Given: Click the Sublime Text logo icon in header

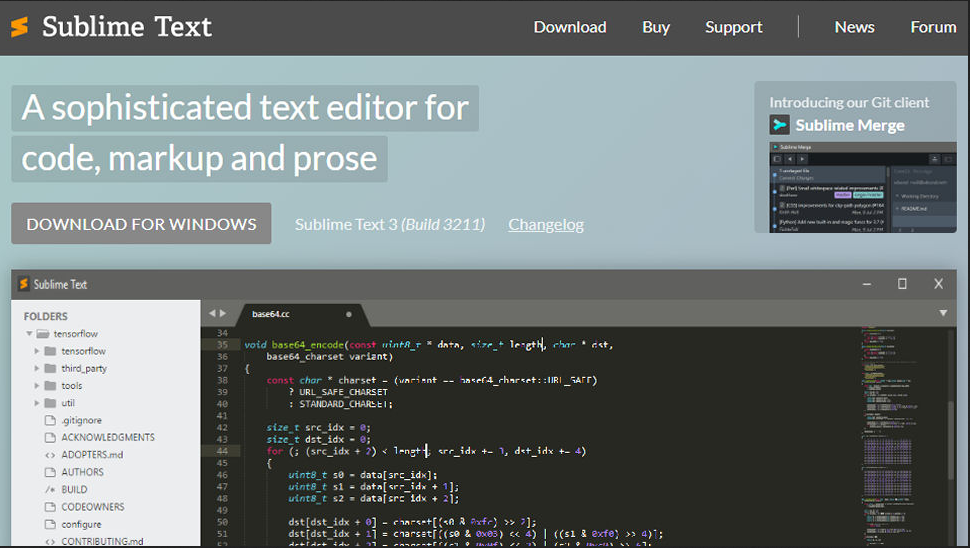Looking at the screenshot, I should pos(20,27).
